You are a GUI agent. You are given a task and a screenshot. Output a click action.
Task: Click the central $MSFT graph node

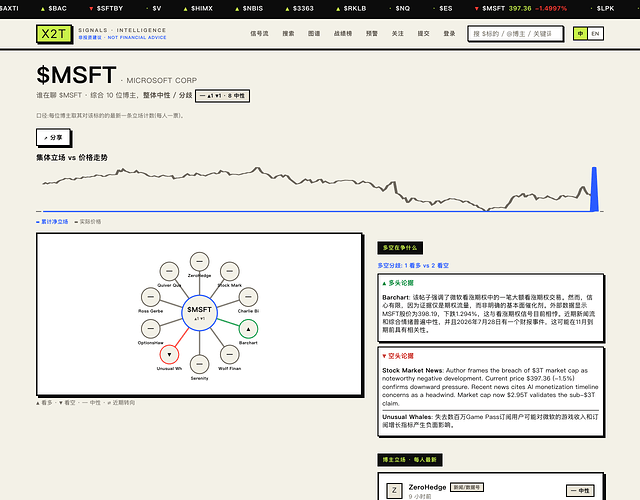pyautogui.click(x=199, y=313)
